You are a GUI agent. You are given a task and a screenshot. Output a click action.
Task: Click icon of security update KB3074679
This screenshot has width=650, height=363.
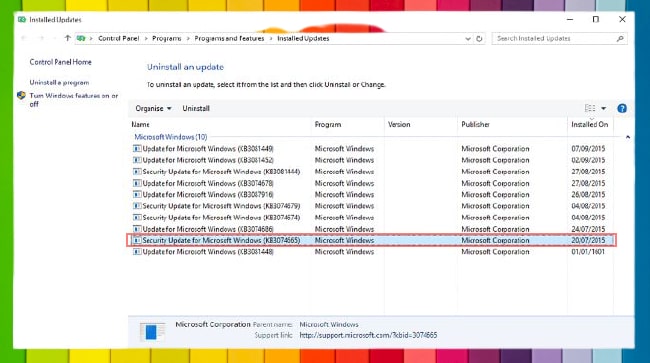point(137,206)
